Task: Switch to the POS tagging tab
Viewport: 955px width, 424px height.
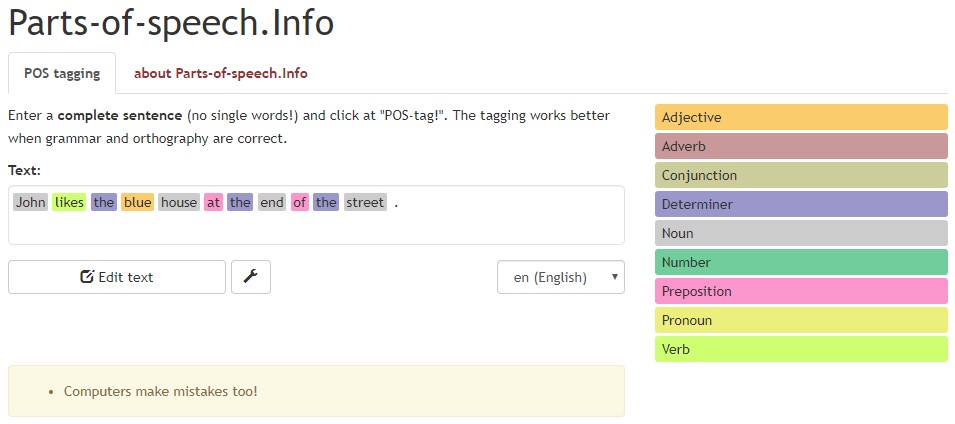Action: [62, 73]
